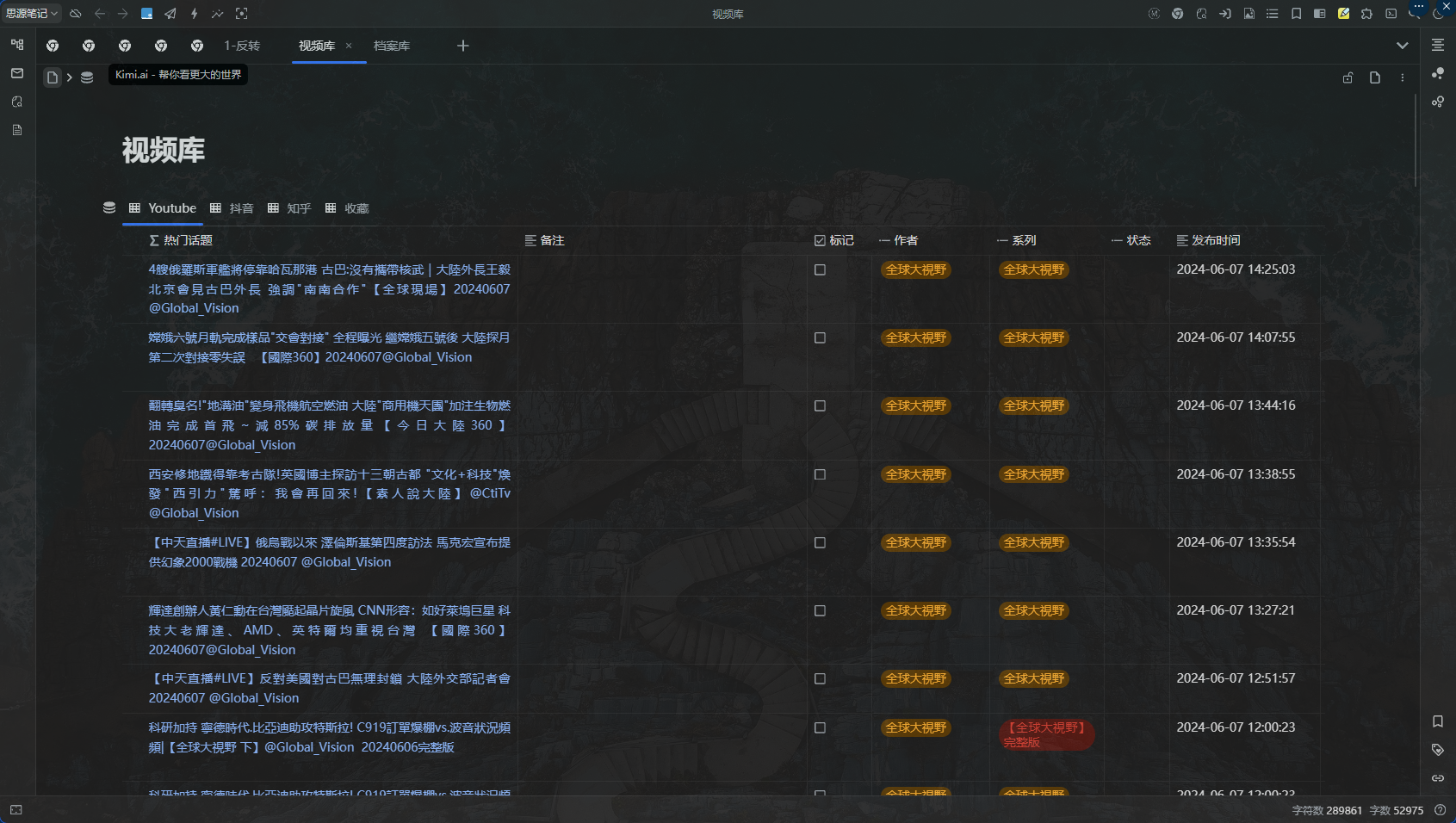The width and height of the screenshot is (1456, 823).
Task: Click the document search icon in top bar
Action: [x=1201, y=14]
